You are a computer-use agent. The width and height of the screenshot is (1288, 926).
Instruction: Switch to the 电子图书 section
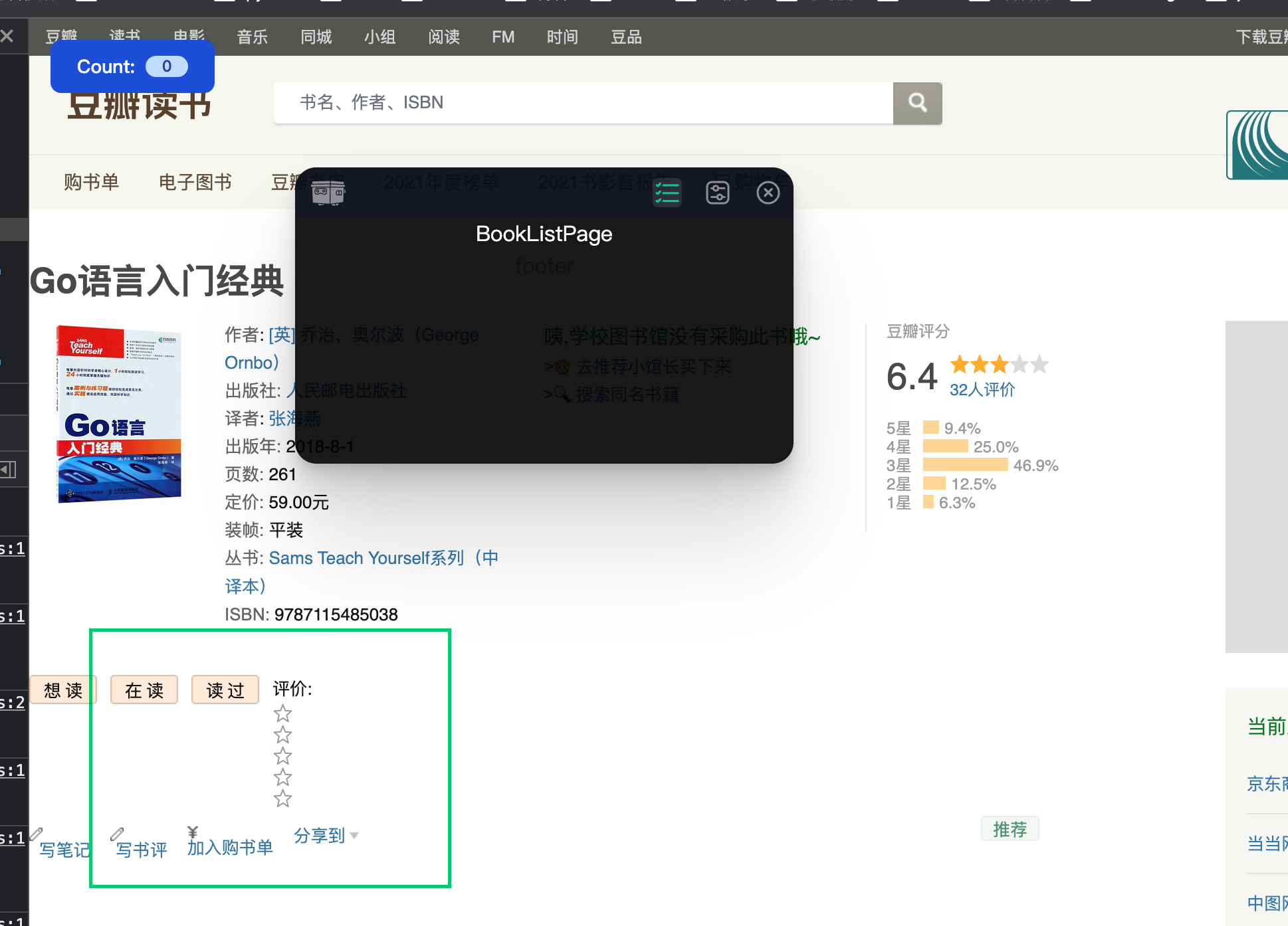tap(195, 182)
